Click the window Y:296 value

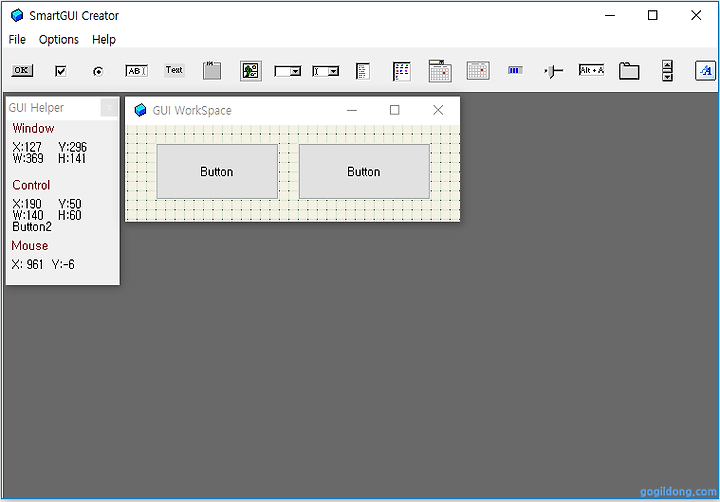click(73, 147)
